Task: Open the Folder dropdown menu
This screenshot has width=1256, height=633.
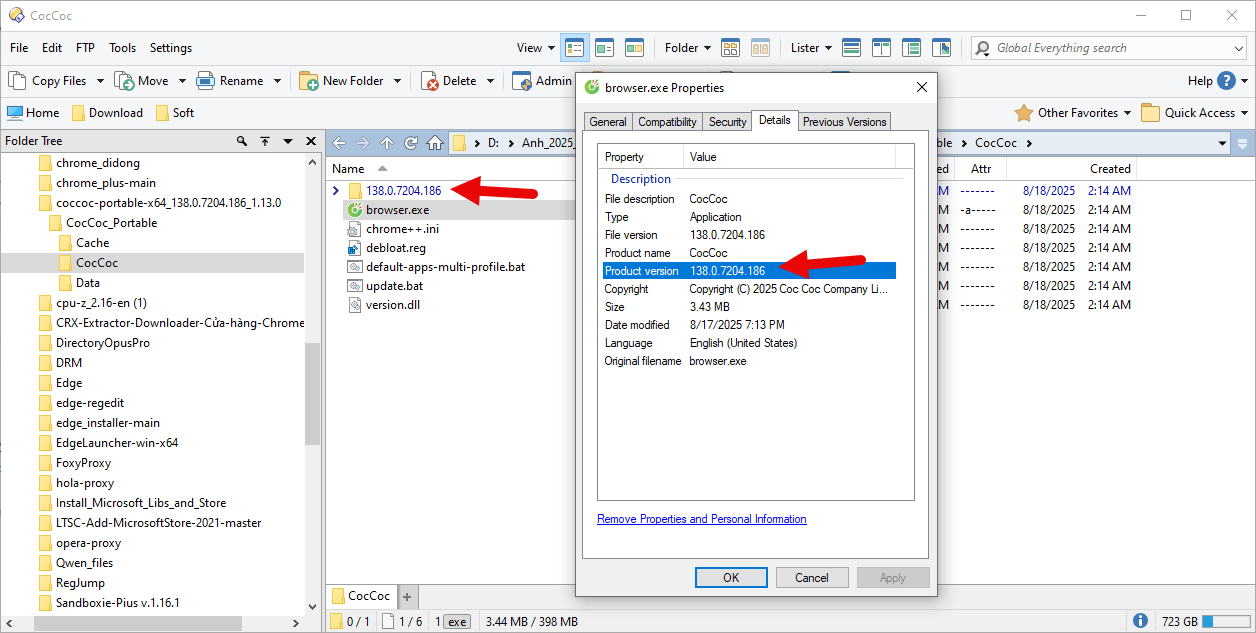Action: point(688,47)
